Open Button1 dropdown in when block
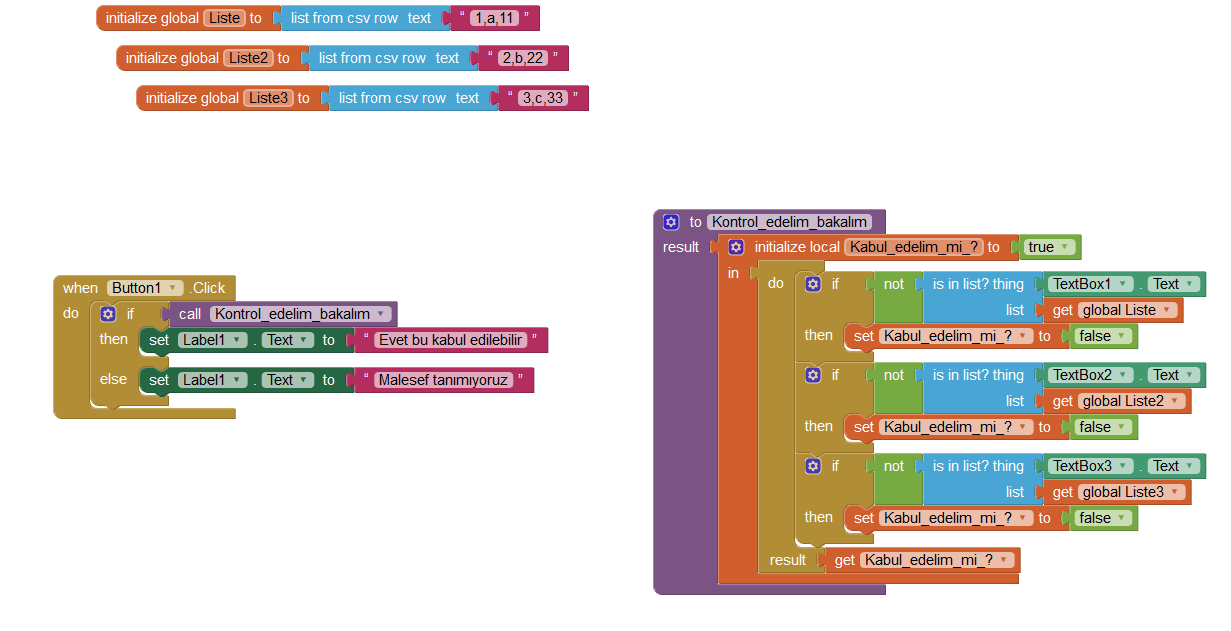Screen dimensions: 1231x631 click(146, 288)
